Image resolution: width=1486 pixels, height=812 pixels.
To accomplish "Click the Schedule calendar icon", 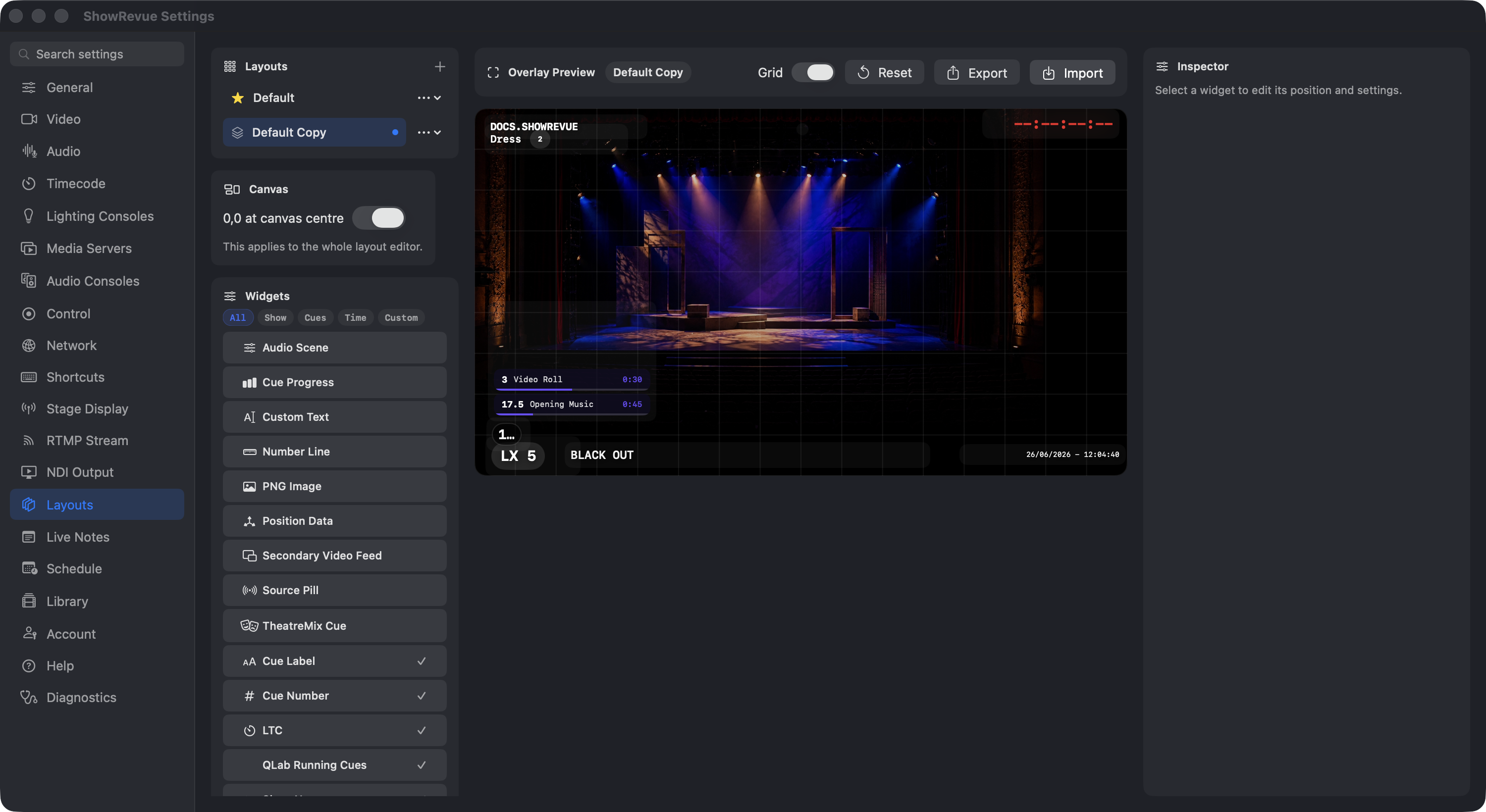I will (29, 568).
